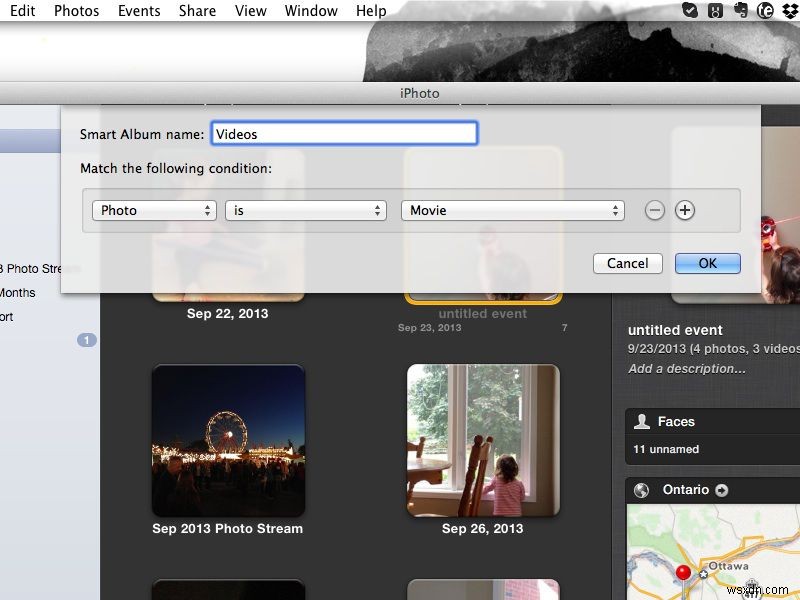Cancel the Smart Album dialog

(627, 263)
